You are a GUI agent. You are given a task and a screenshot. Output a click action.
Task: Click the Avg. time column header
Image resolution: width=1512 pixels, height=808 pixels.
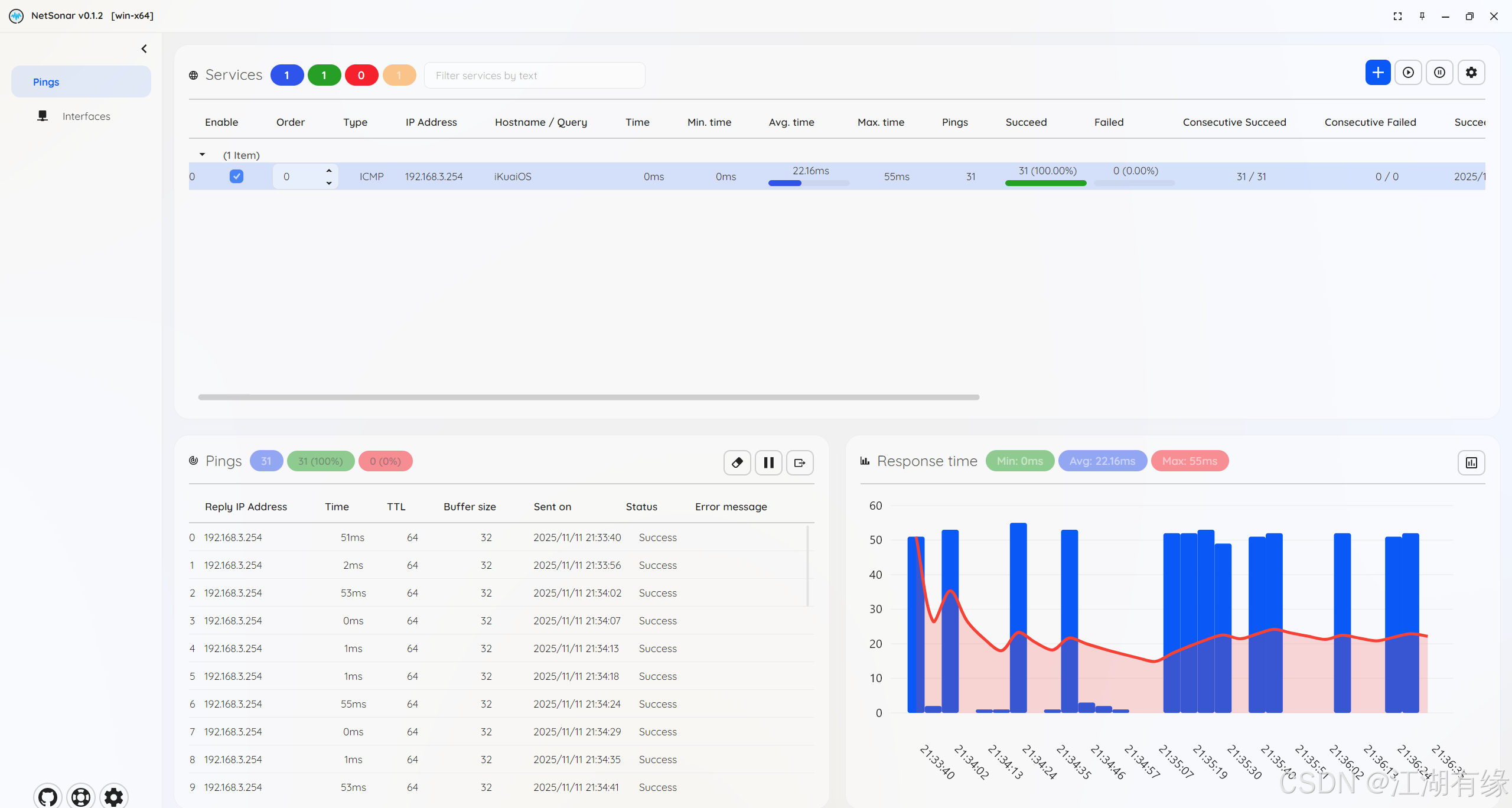click(x=791, y=122)
